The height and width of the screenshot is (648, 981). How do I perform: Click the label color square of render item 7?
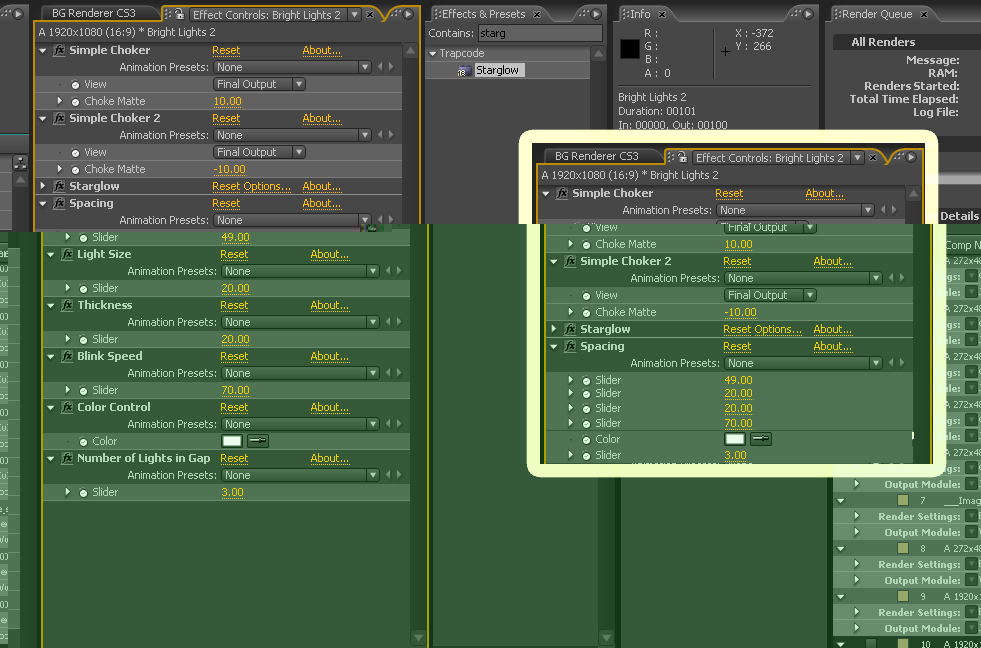coord(903,500)
